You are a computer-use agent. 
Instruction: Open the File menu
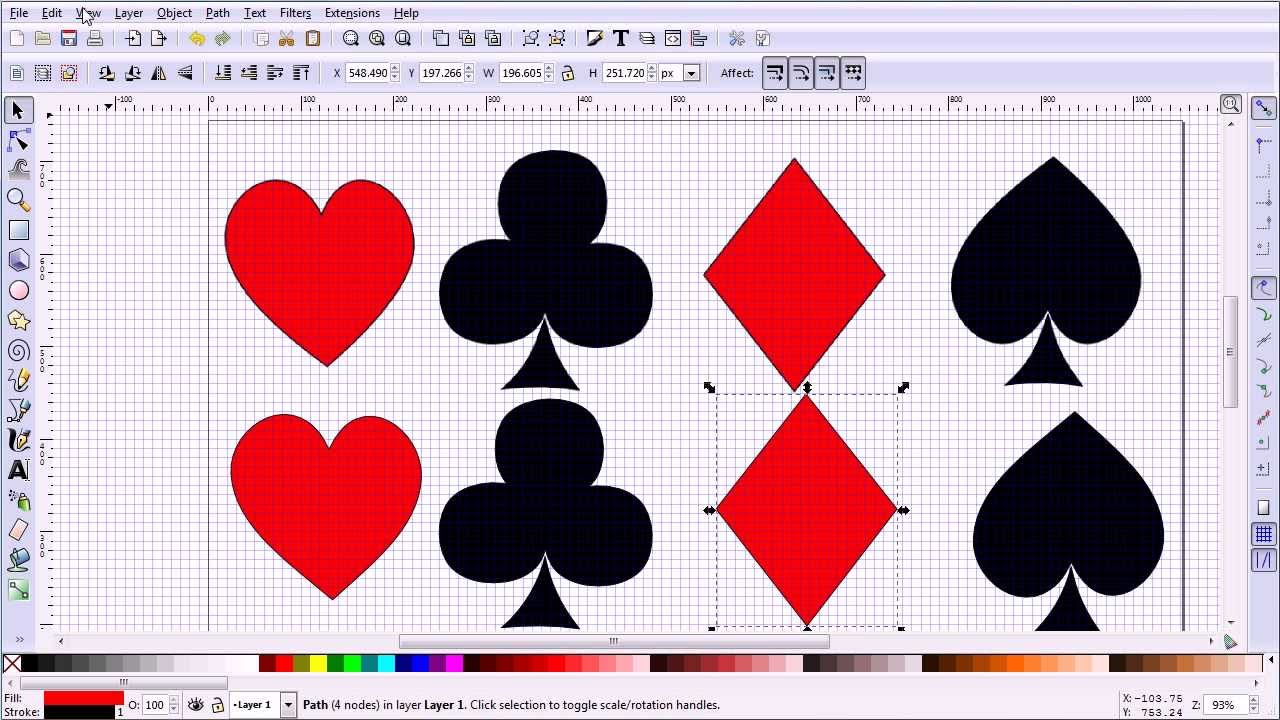[19, 13]
